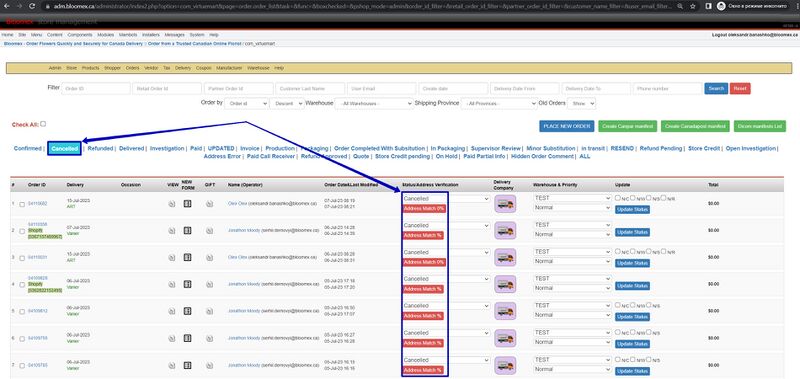This screenshot has width=800, height=379.
Task: Open the NEW FORM icon in row 1
Action: (x=187, y=204)
